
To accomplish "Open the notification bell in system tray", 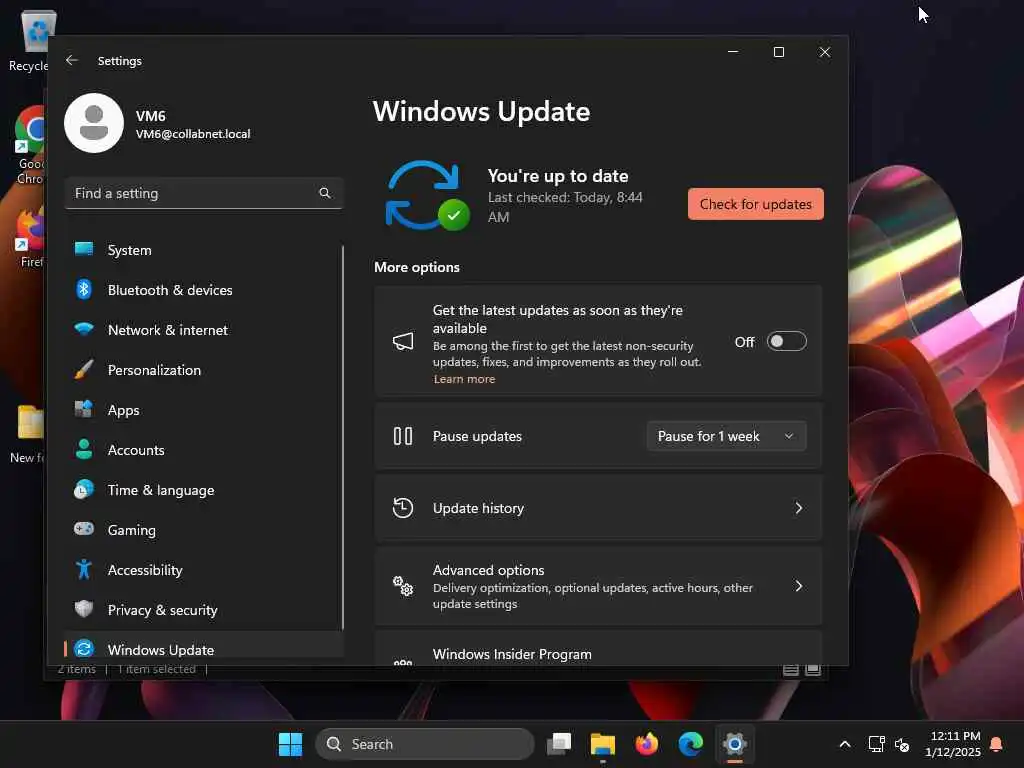I will coord(996,744).
